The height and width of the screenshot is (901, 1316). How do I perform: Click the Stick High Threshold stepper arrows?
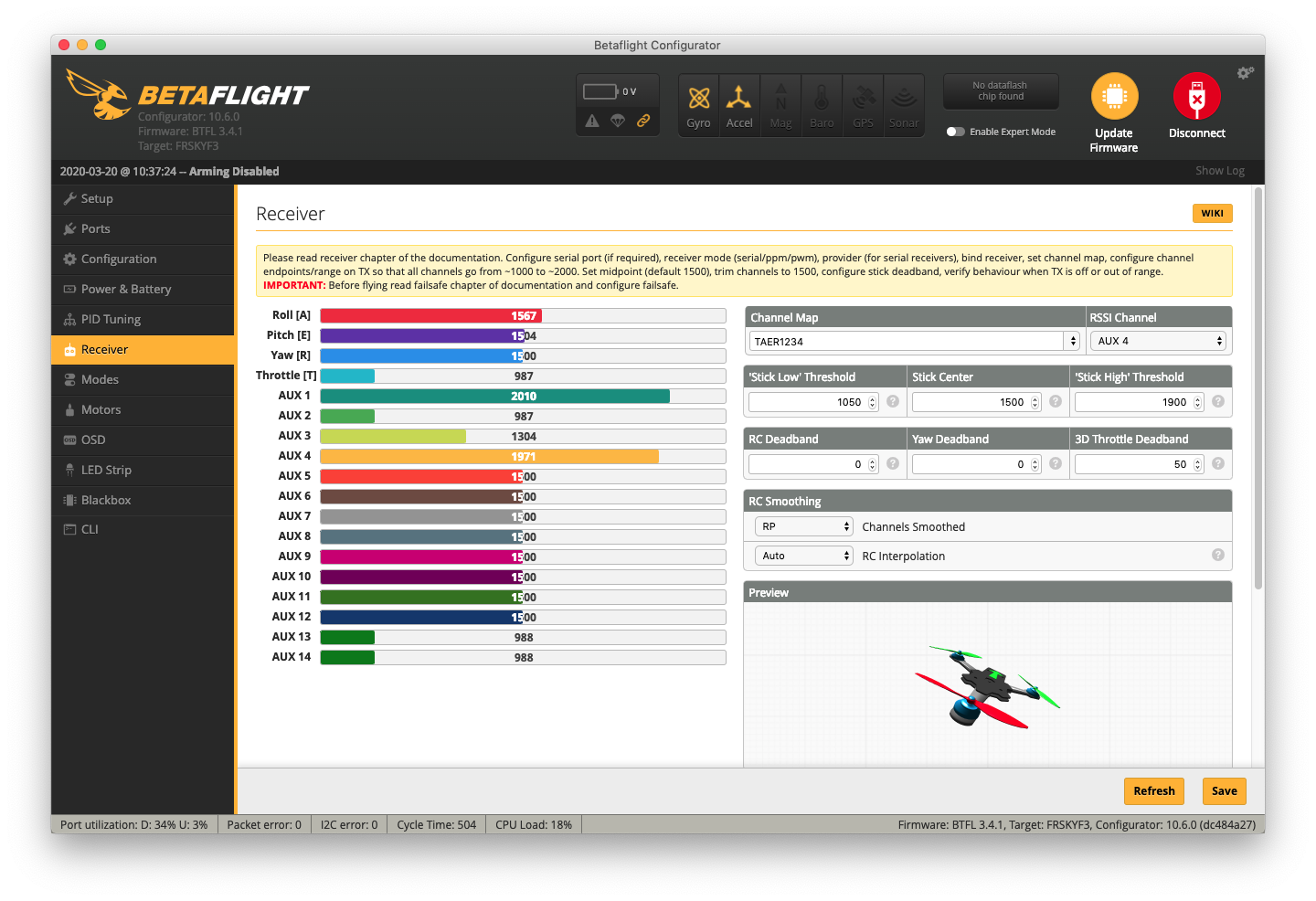(1198, 402)
